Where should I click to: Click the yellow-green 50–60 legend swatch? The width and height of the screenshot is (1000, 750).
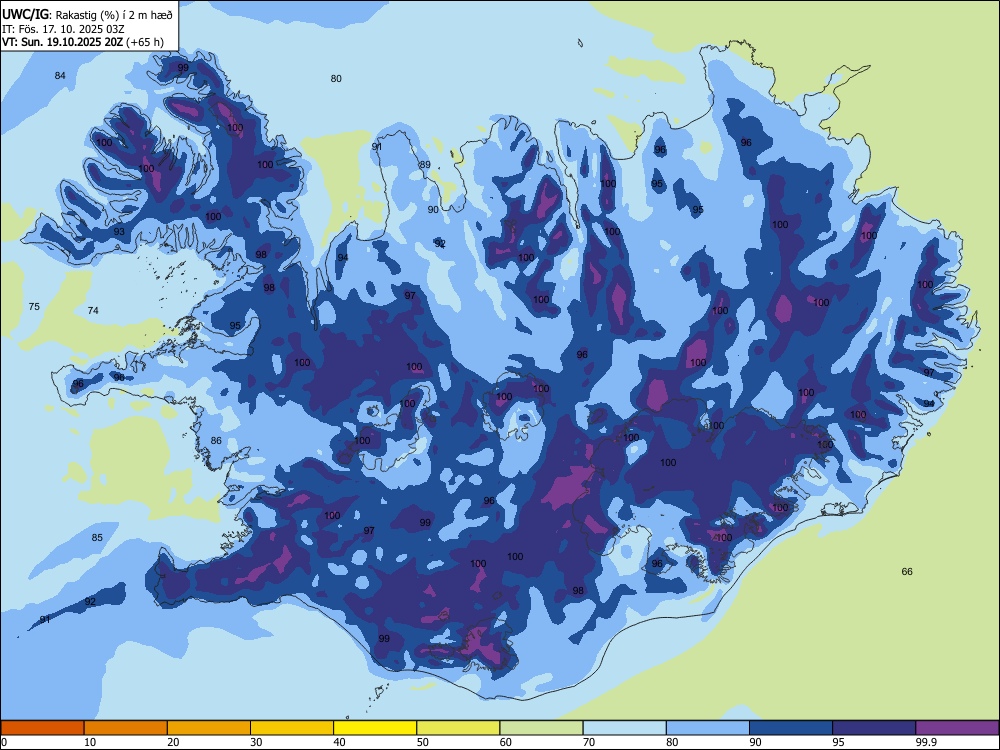pyautogui.click(x=458, y=728)
